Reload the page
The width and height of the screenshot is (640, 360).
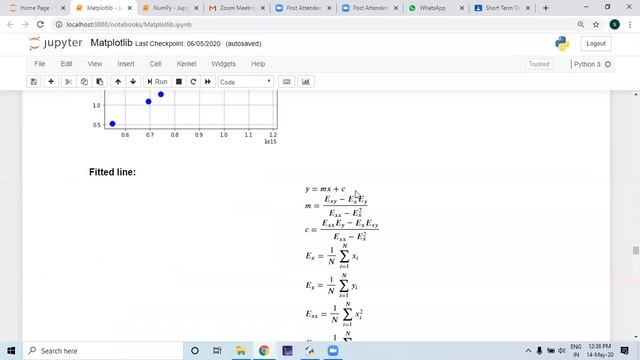tap(40, 24)
